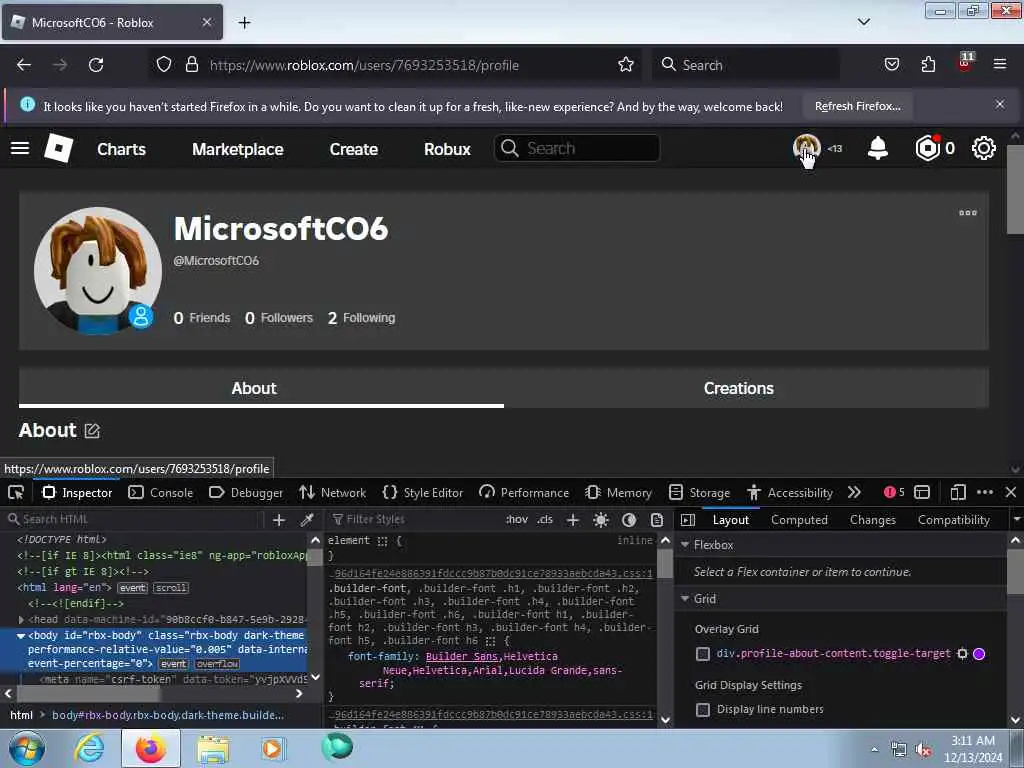1024x768 pixels.
Task: View the 2 Following list
Action: (x=361, y=318)
